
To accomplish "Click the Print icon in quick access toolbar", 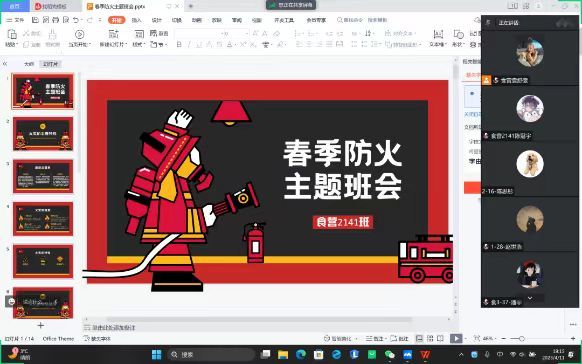I will (56, 20).
